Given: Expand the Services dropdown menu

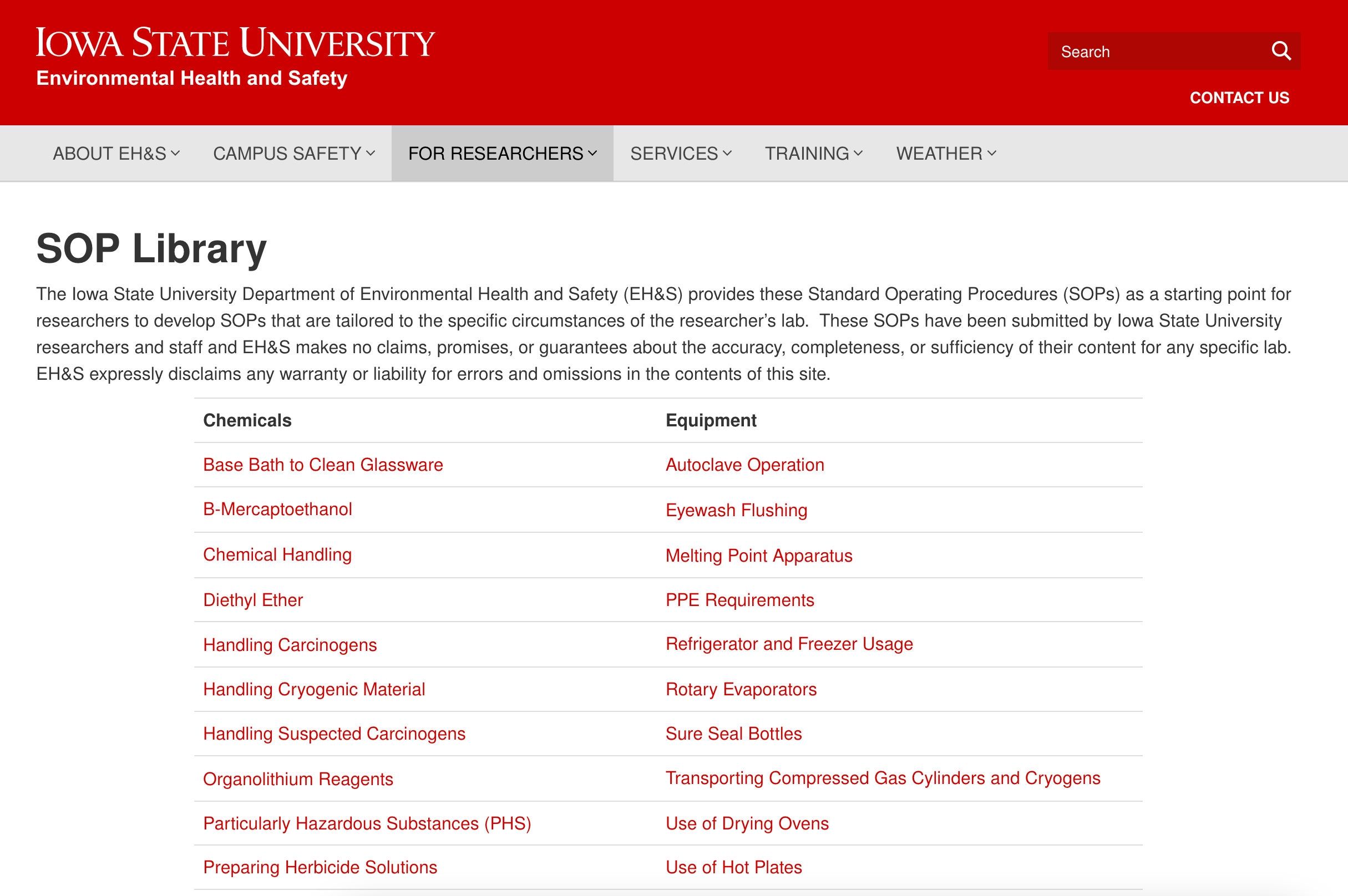Looking at the screenshot, I should (x=680, y=153).
